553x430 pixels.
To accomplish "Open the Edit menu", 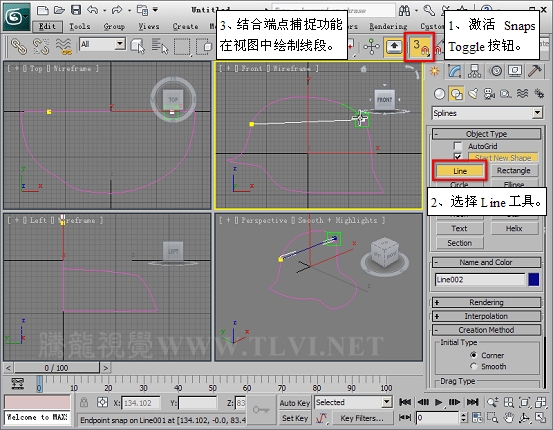I will pos(47,26).
